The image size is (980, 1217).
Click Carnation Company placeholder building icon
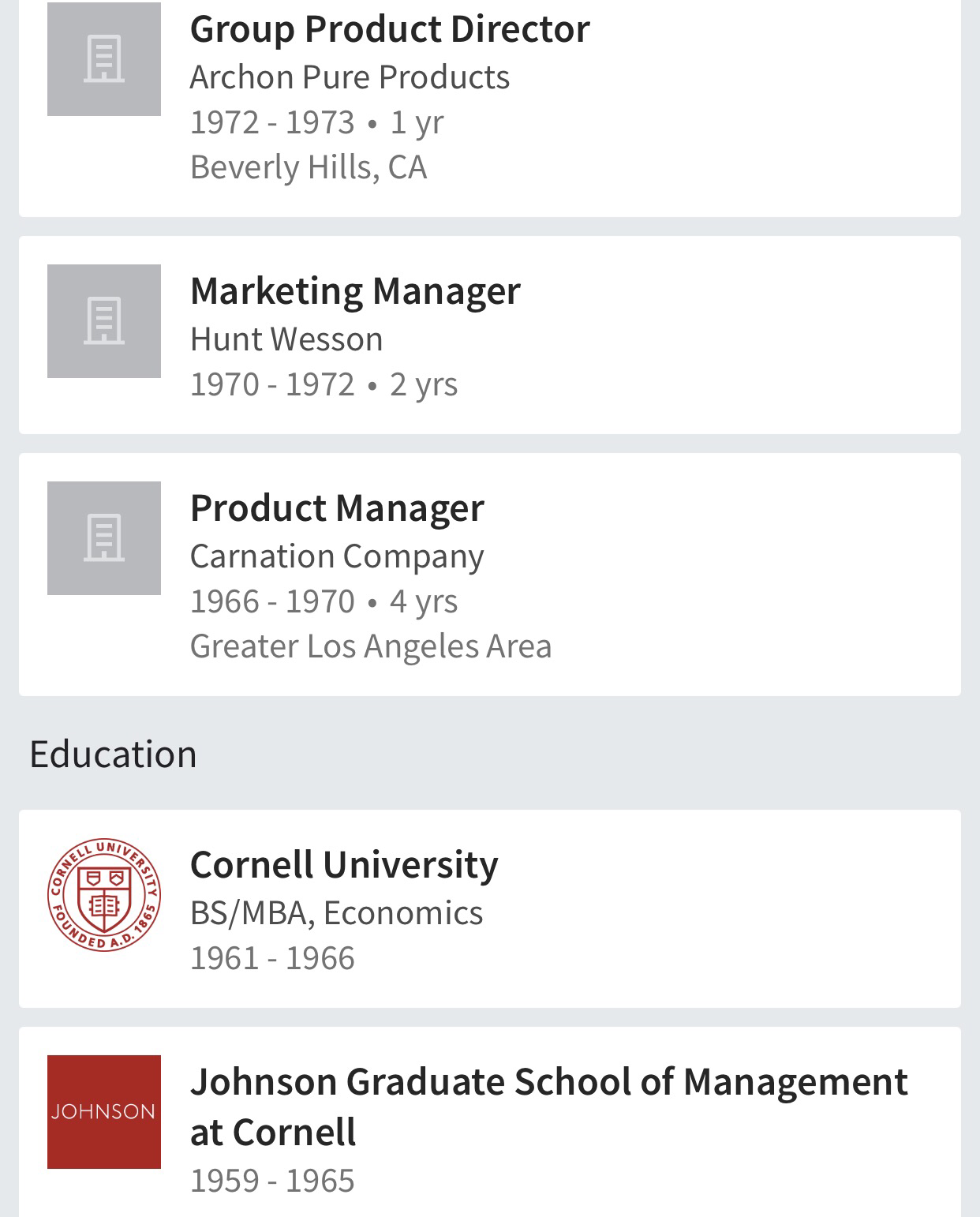104,538
